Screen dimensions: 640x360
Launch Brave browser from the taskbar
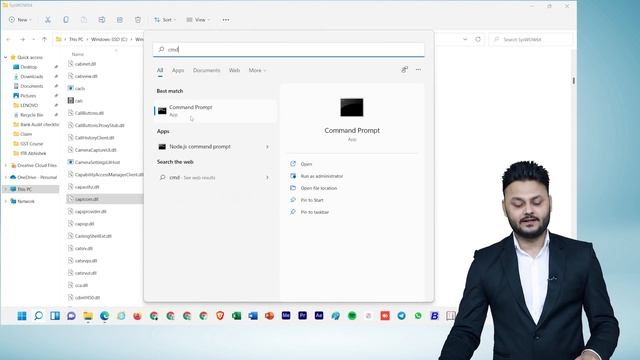[x=220, y=316]
